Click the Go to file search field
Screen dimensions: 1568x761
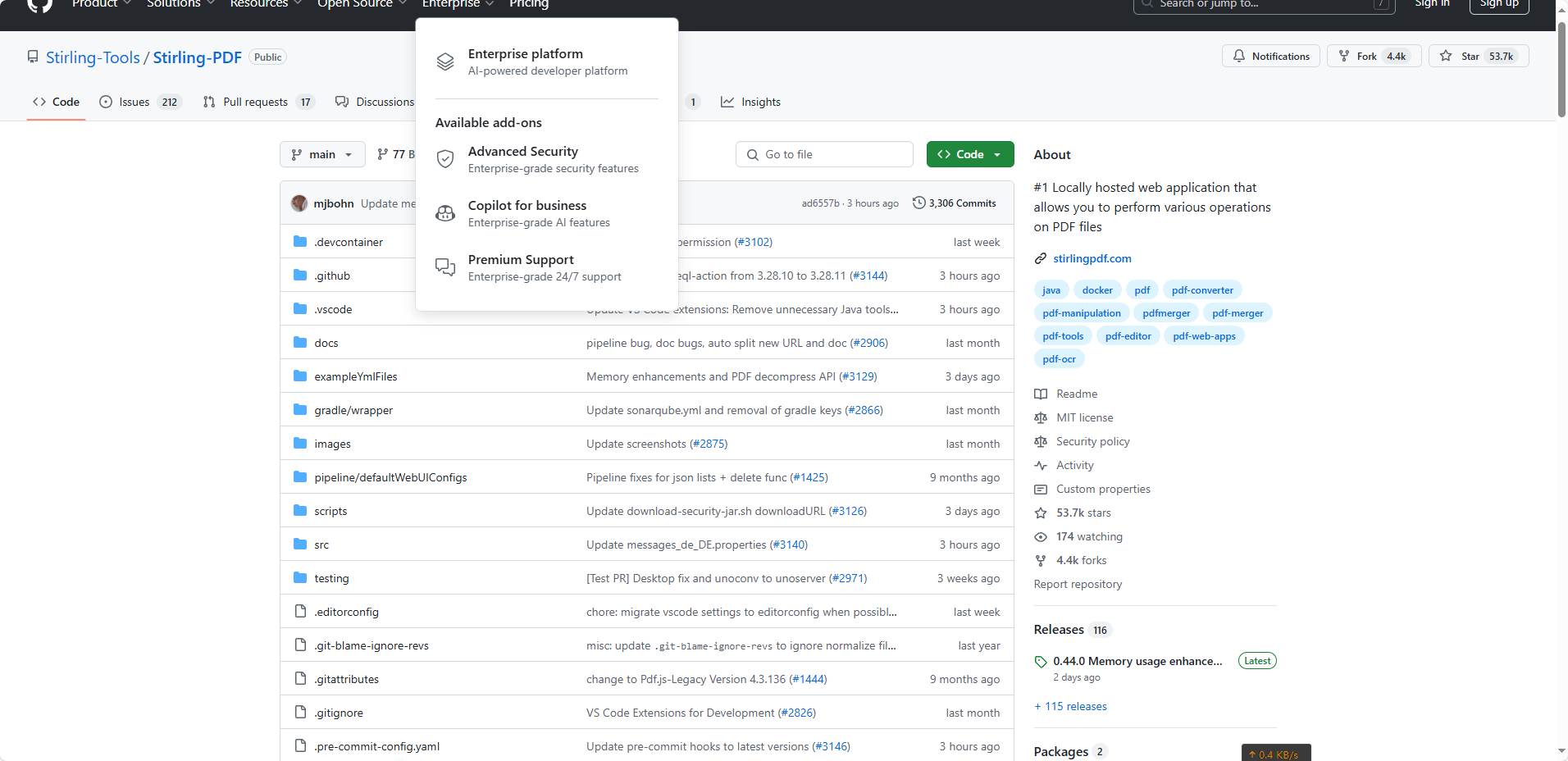pos(824,155)
